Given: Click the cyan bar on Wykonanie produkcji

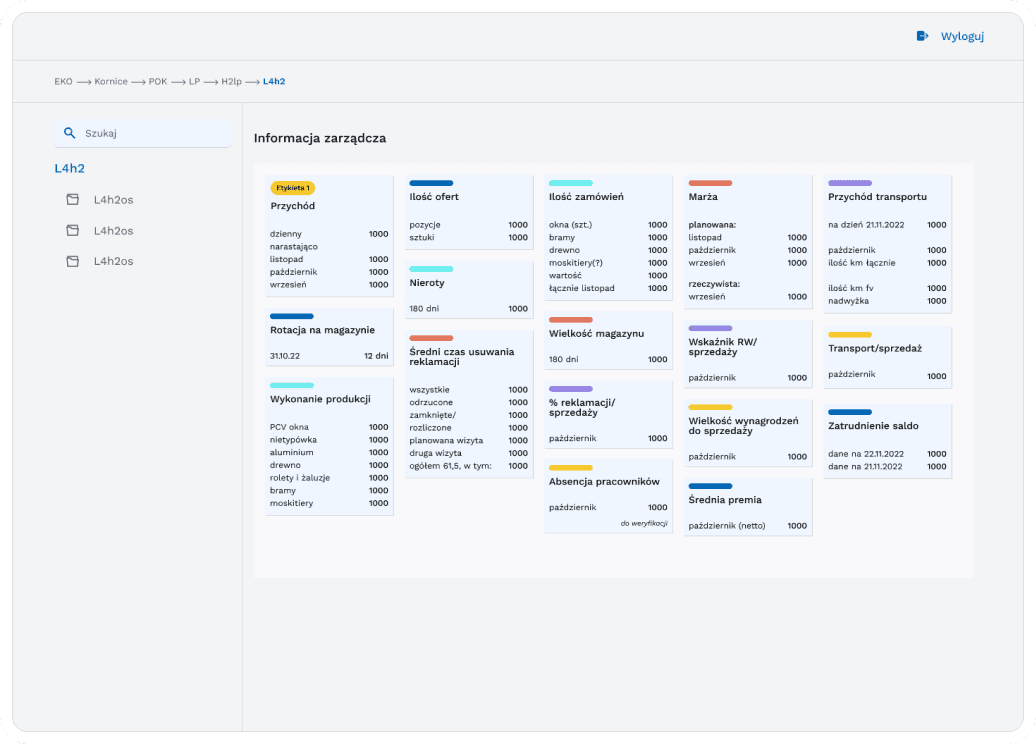Looking at the screenshot, I should coord(291,385).
